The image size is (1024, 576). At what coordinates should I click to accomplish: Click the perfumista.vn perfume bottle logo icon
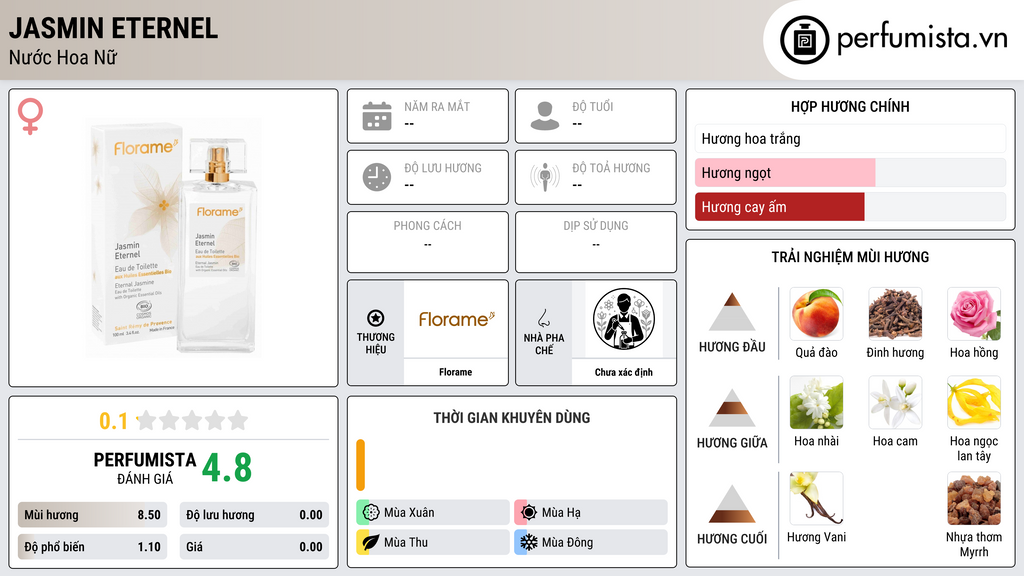coord(804,40)
